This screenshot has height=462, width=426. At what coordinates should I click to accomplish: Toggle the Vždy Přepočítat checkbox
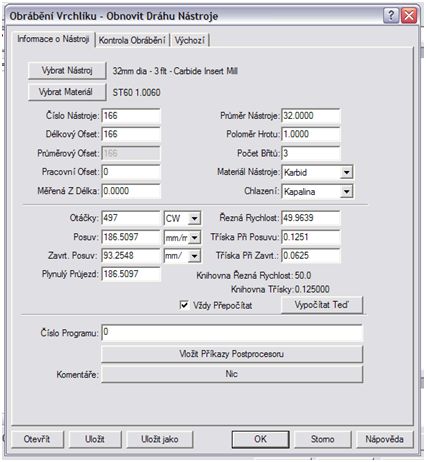(x=184, y=305)
